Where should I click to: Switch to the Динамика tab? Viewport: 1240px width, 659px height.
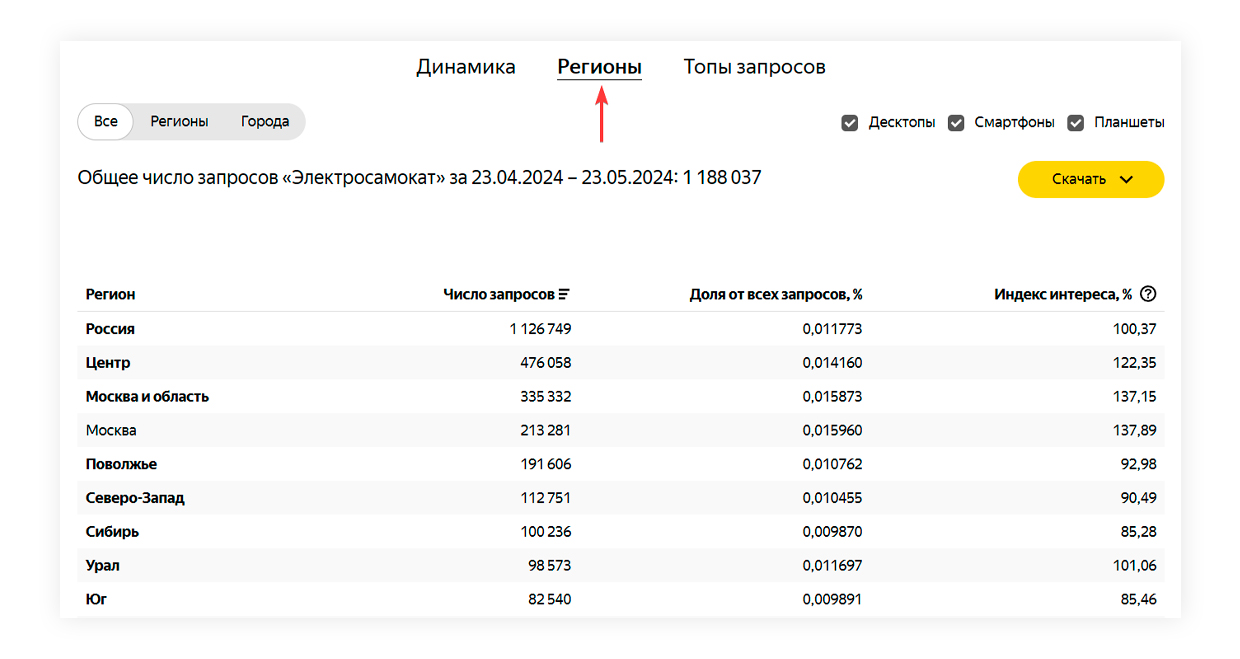click(466, 67)
